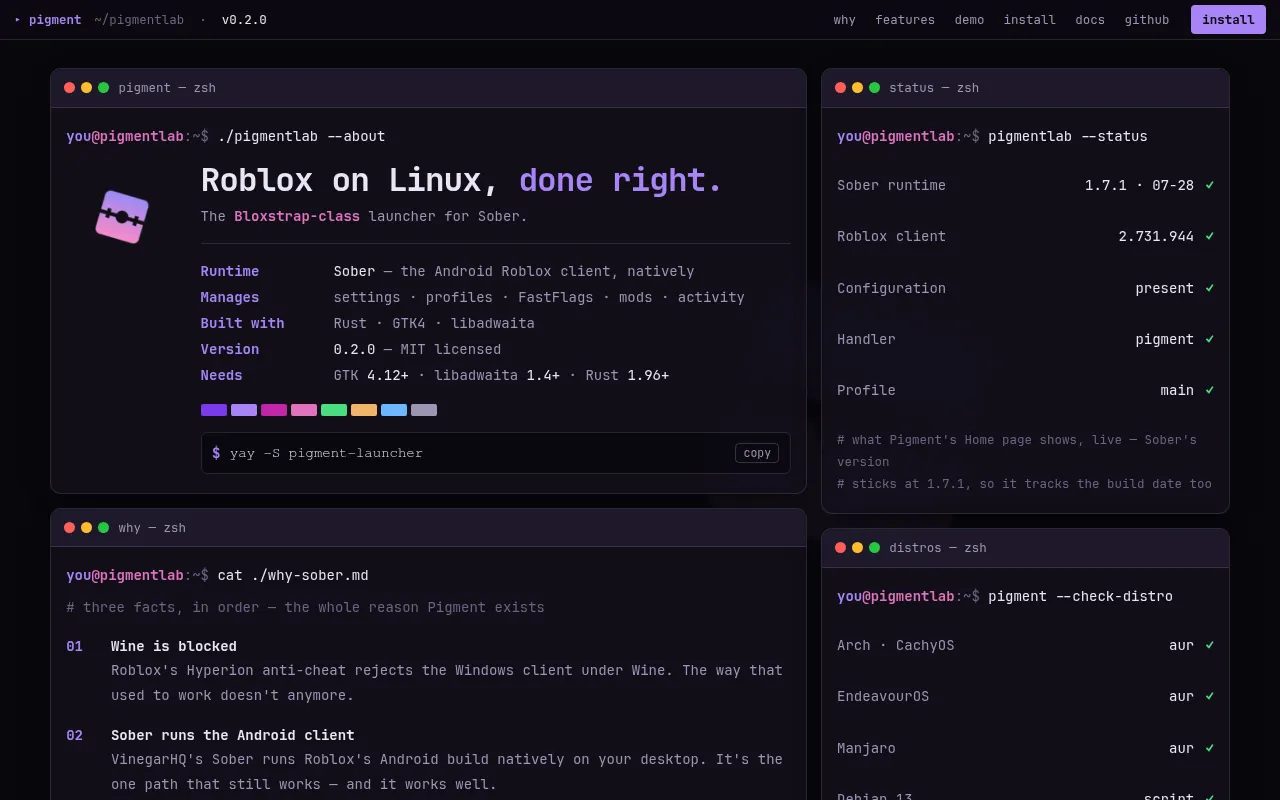Go to the demo nav item

click(969, 20)
